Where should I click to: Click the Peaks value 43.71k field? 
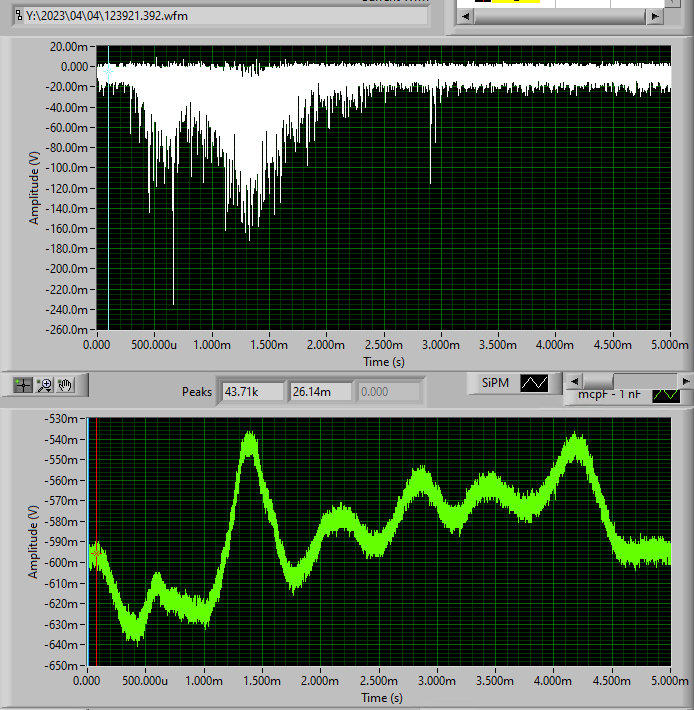pyautogui.click(x=253, y=392)
